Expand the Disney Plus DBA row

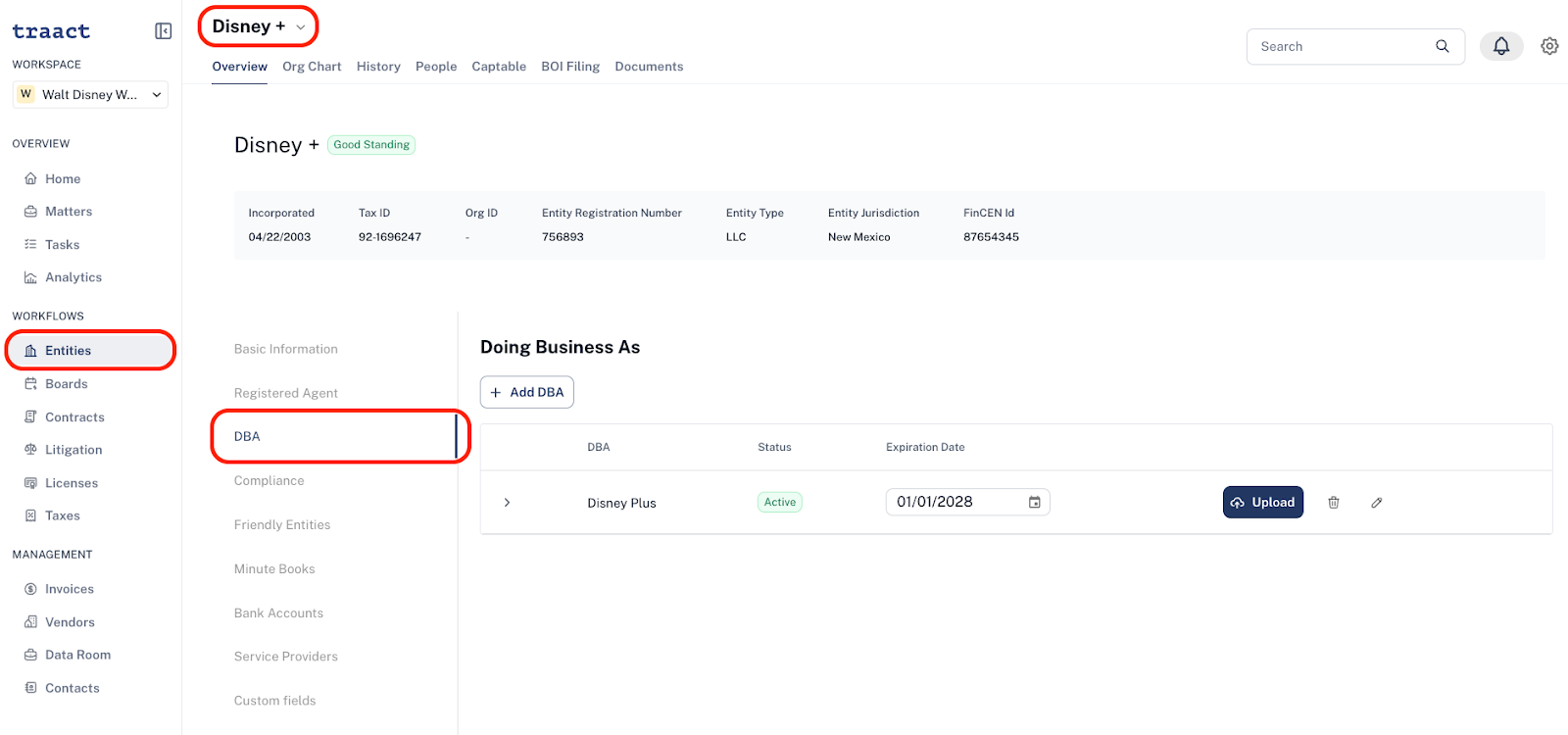pos(507,503)
